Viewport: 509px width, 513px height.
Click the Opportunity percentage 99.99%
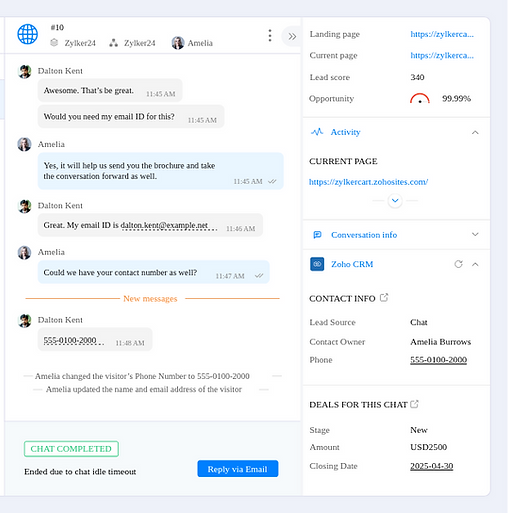tap(456, 98)
